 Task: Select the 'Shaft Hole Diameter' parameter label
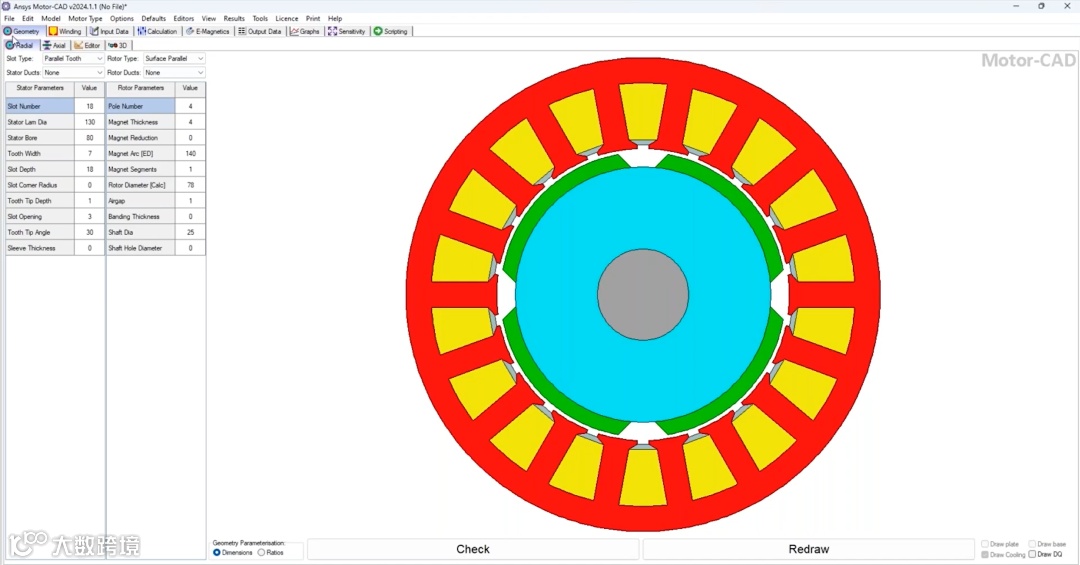141,248
